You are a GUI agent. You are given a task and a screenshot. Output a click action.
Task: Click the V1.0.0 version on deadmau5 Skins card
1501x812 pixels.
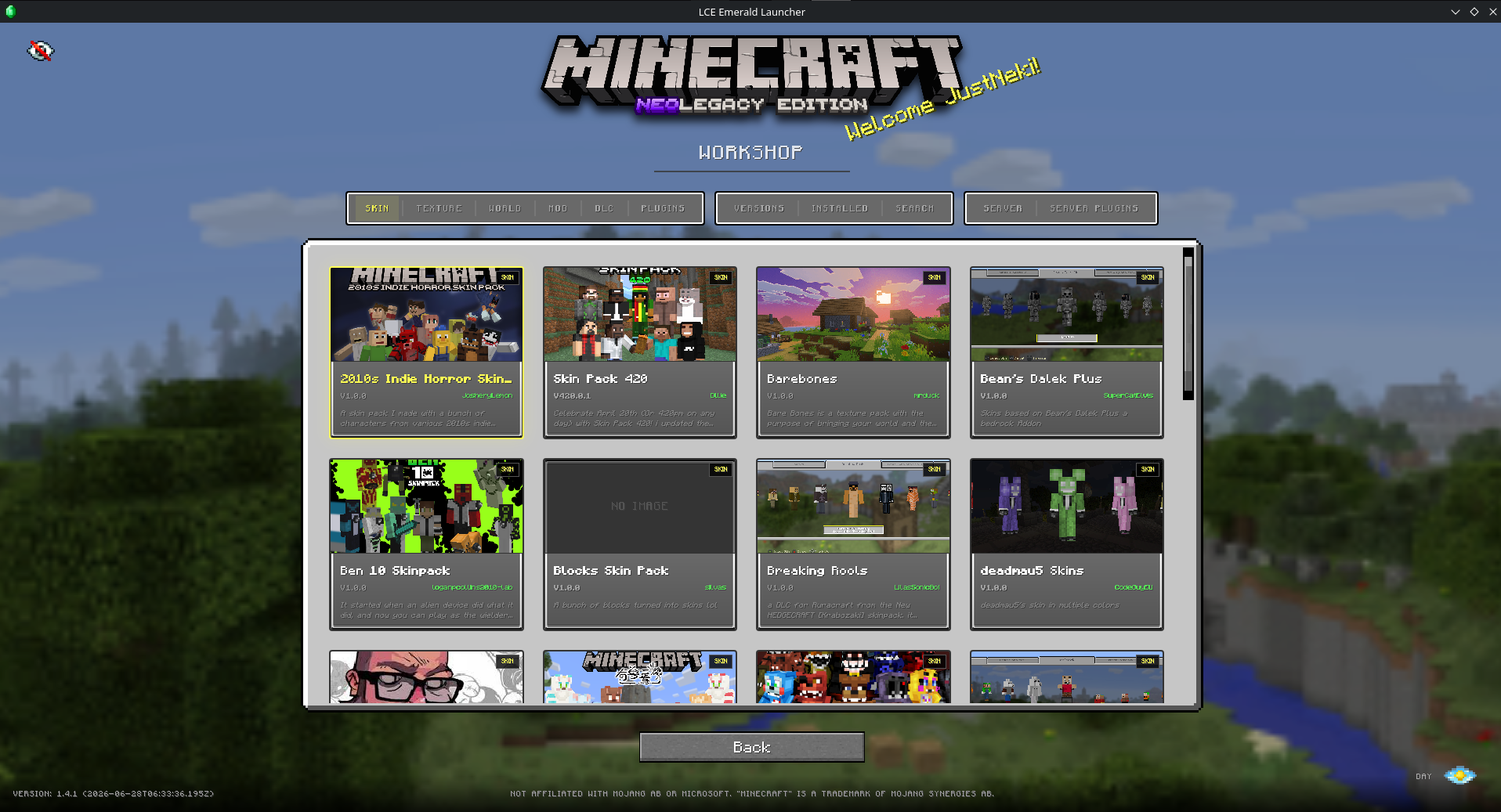tap(993, 588)
